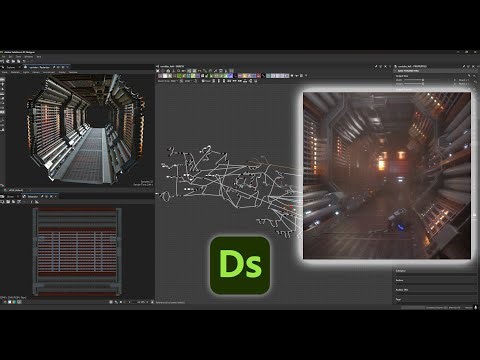Open the 3D view Environment menu

click(49, 72)
